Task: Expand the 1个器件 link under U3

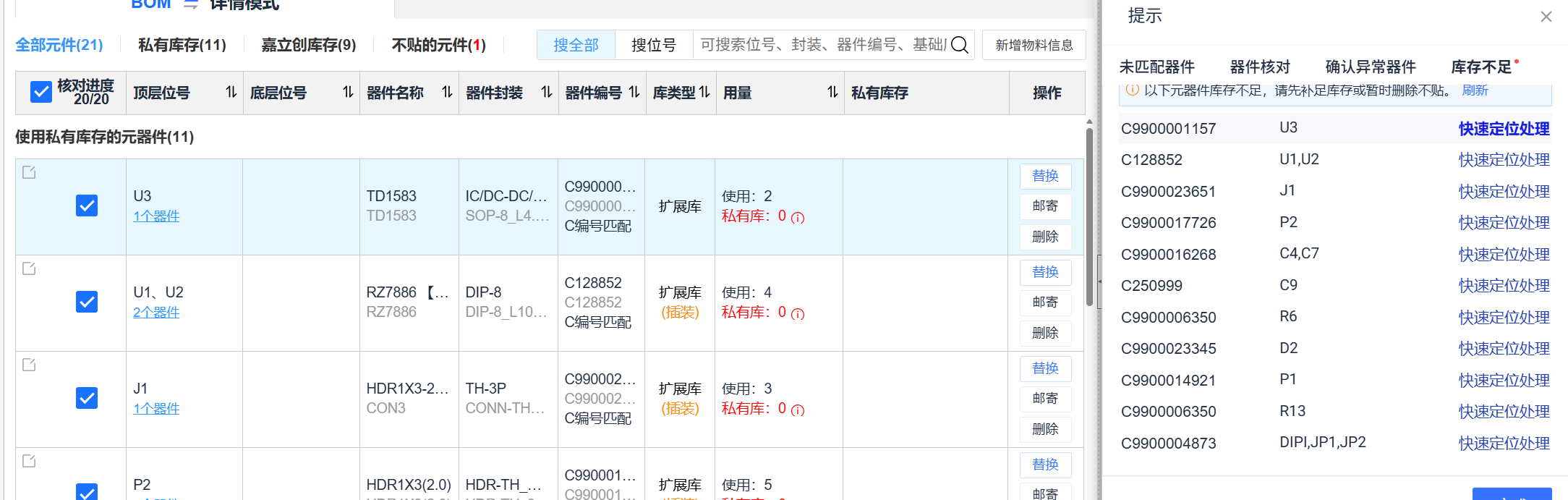Action: [x=156, y=216]
